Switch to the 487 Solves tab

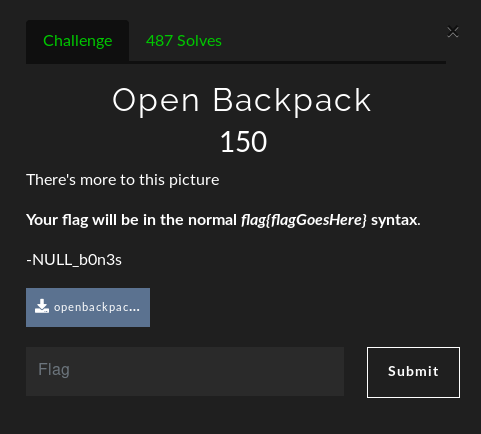coord(184,41)
